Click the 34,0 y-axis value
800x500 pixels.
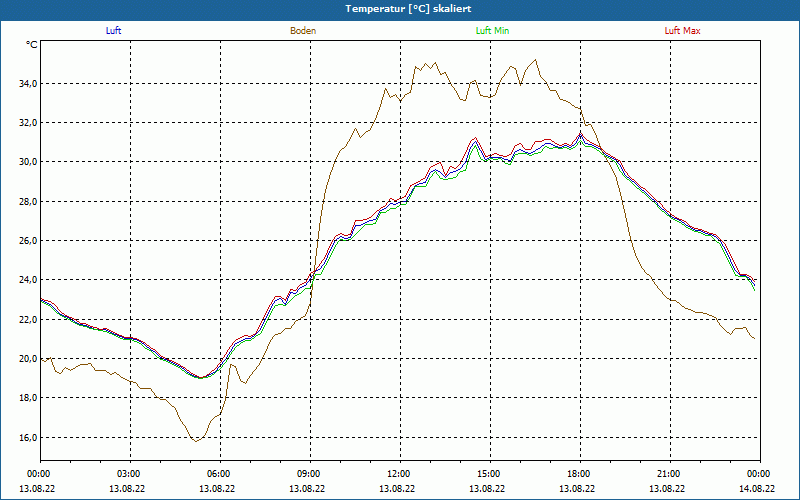[29, 83]
